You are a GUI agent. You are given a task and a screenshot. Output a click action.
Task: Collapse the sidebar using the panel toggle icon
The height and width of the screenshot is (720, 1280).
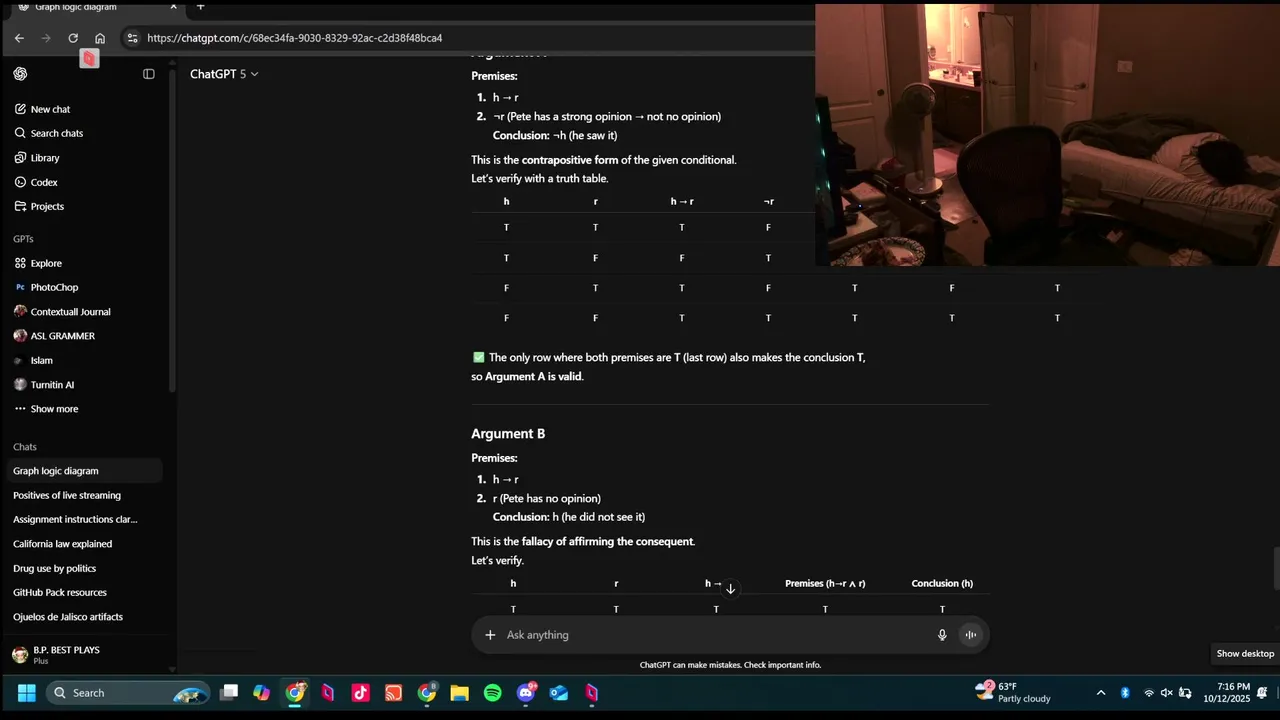coord(149,74)
